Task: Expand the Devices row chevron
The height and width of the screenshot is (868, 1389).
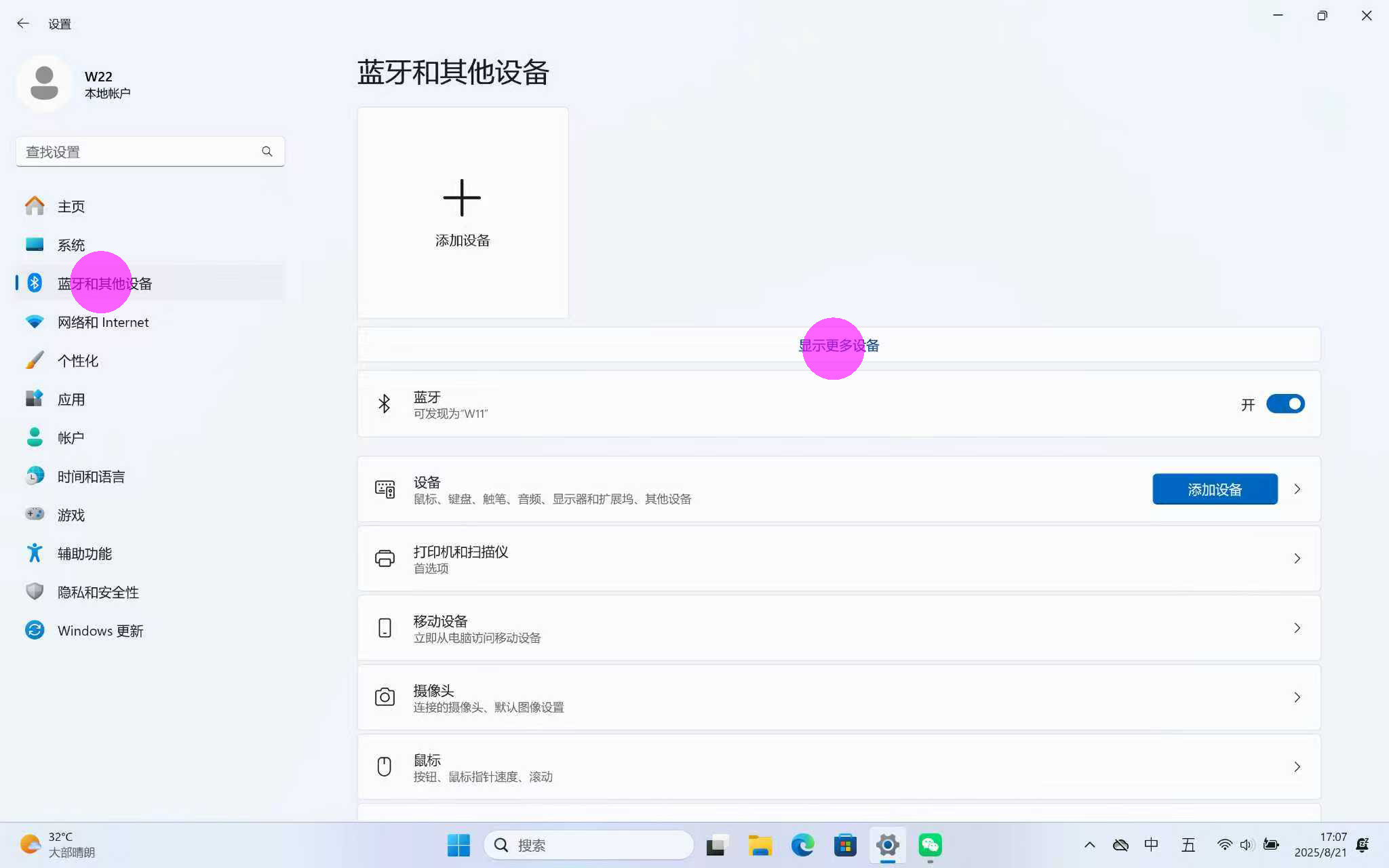Action: [x=1297, y=489]
